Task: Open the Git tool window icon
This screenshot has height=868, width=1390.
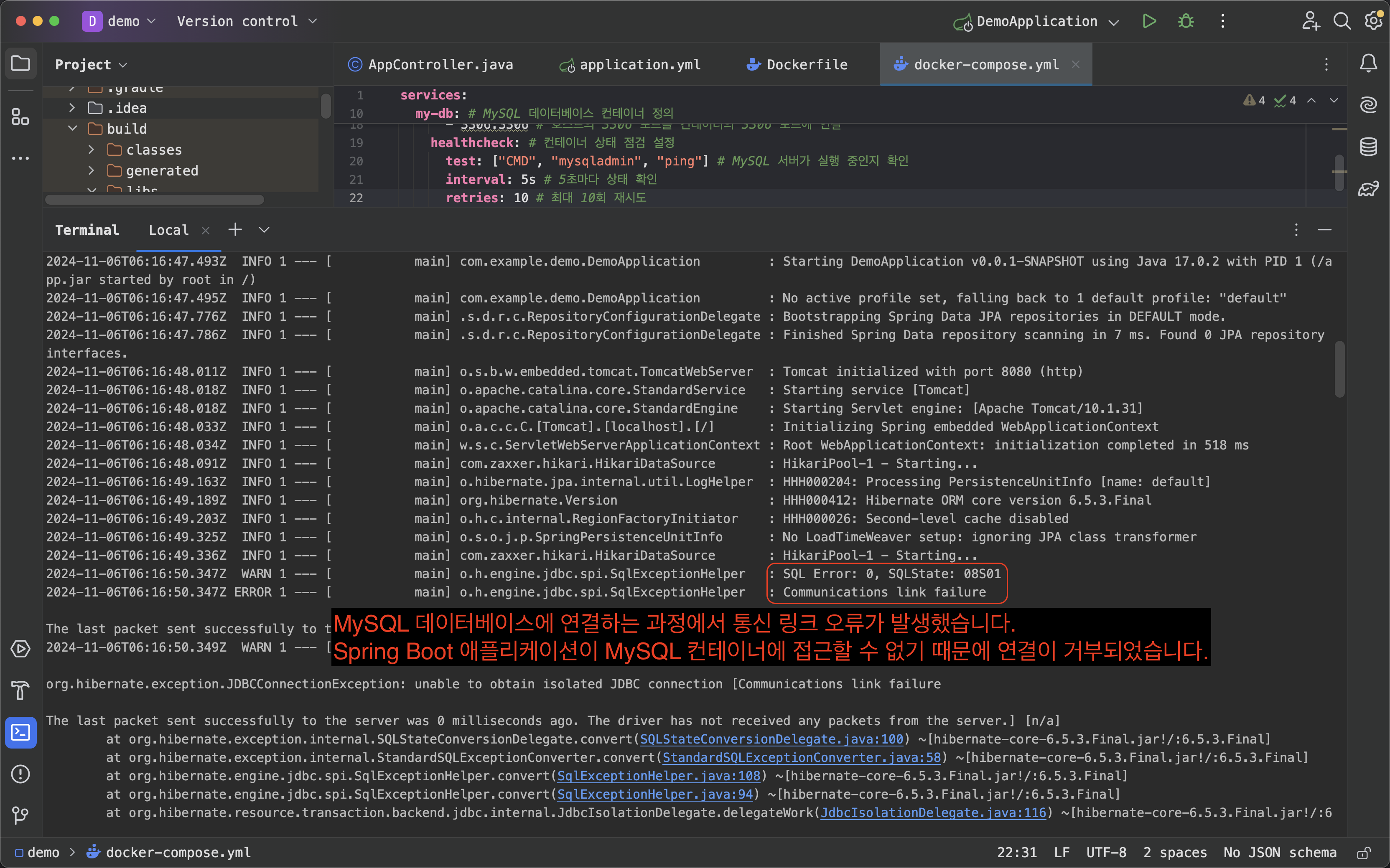Action: [x=20, y=815]
